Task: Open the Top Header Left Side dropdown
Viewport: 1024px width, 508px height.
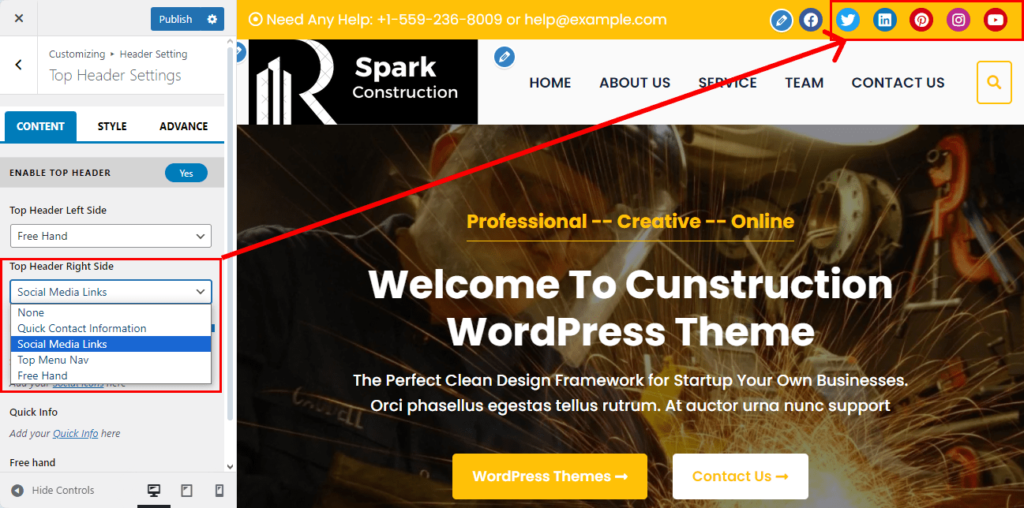Action: pyautogui.click(x=111, y=236)
